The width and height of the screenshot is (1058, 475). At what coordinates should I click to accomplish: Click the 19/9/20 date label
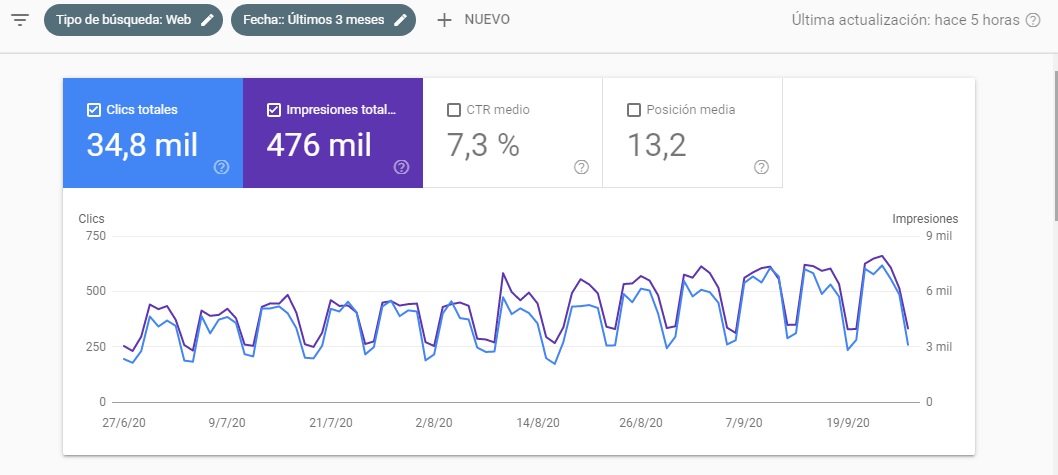[848, 423]
